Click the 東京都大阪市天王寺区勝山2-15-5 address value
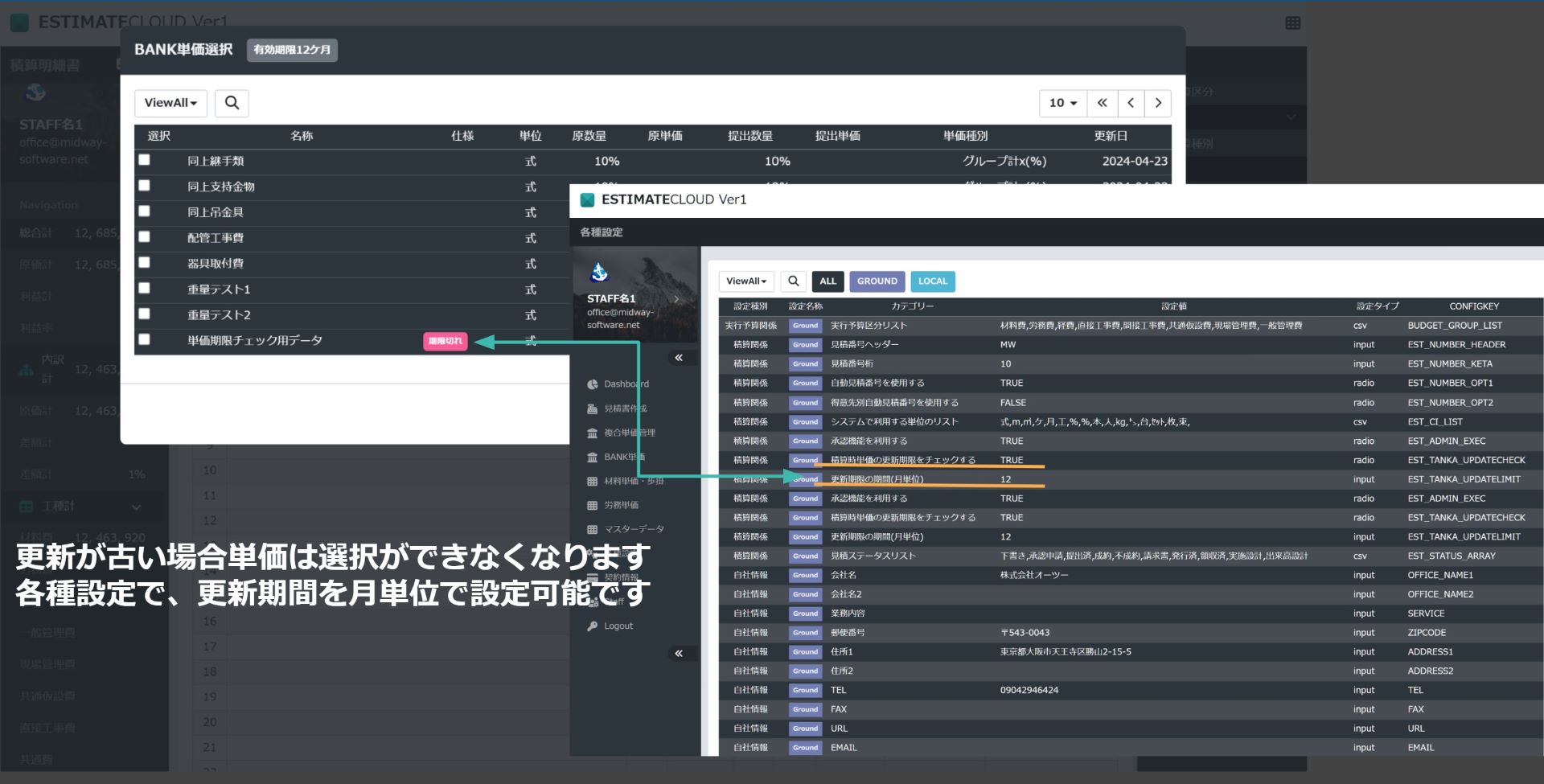This screenshot has width=1544, height=784. click(x=1066, y=652)
